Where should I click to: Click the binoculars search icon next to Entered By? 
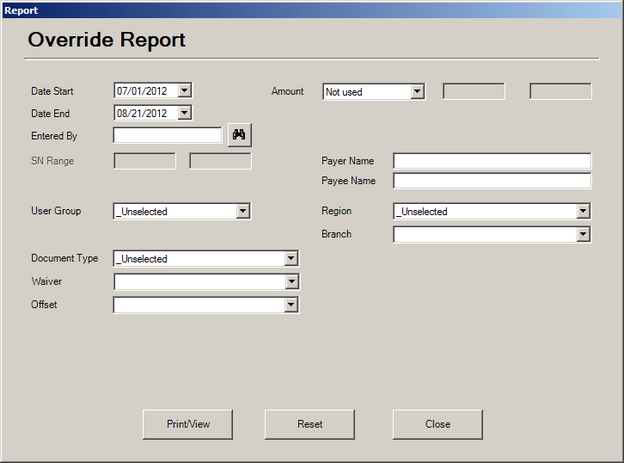tap(240, 135)
